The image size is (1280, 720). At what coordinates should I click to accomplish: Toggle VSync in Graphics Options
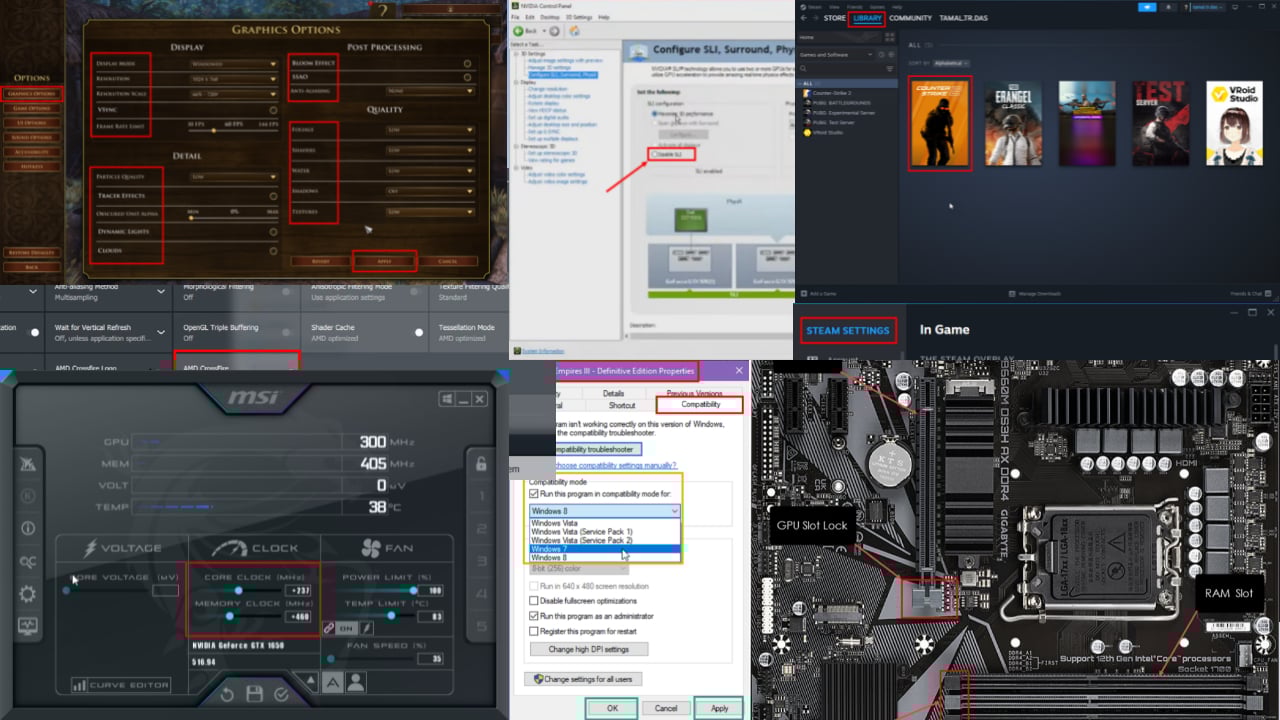273,110
